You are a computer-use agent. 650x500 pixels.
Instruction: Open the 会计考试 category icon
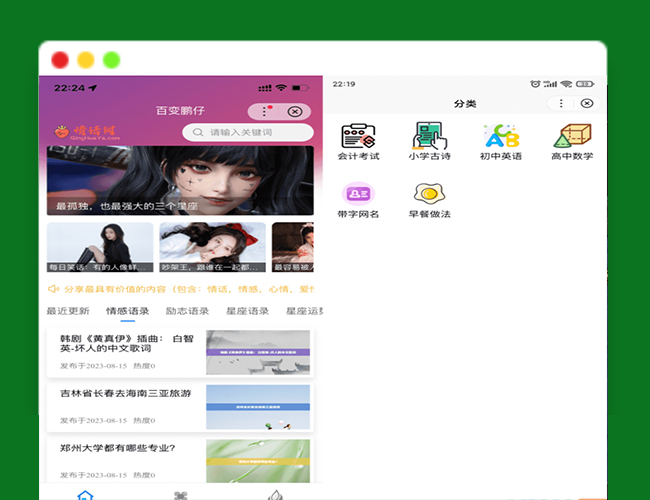tap(358, 136)
